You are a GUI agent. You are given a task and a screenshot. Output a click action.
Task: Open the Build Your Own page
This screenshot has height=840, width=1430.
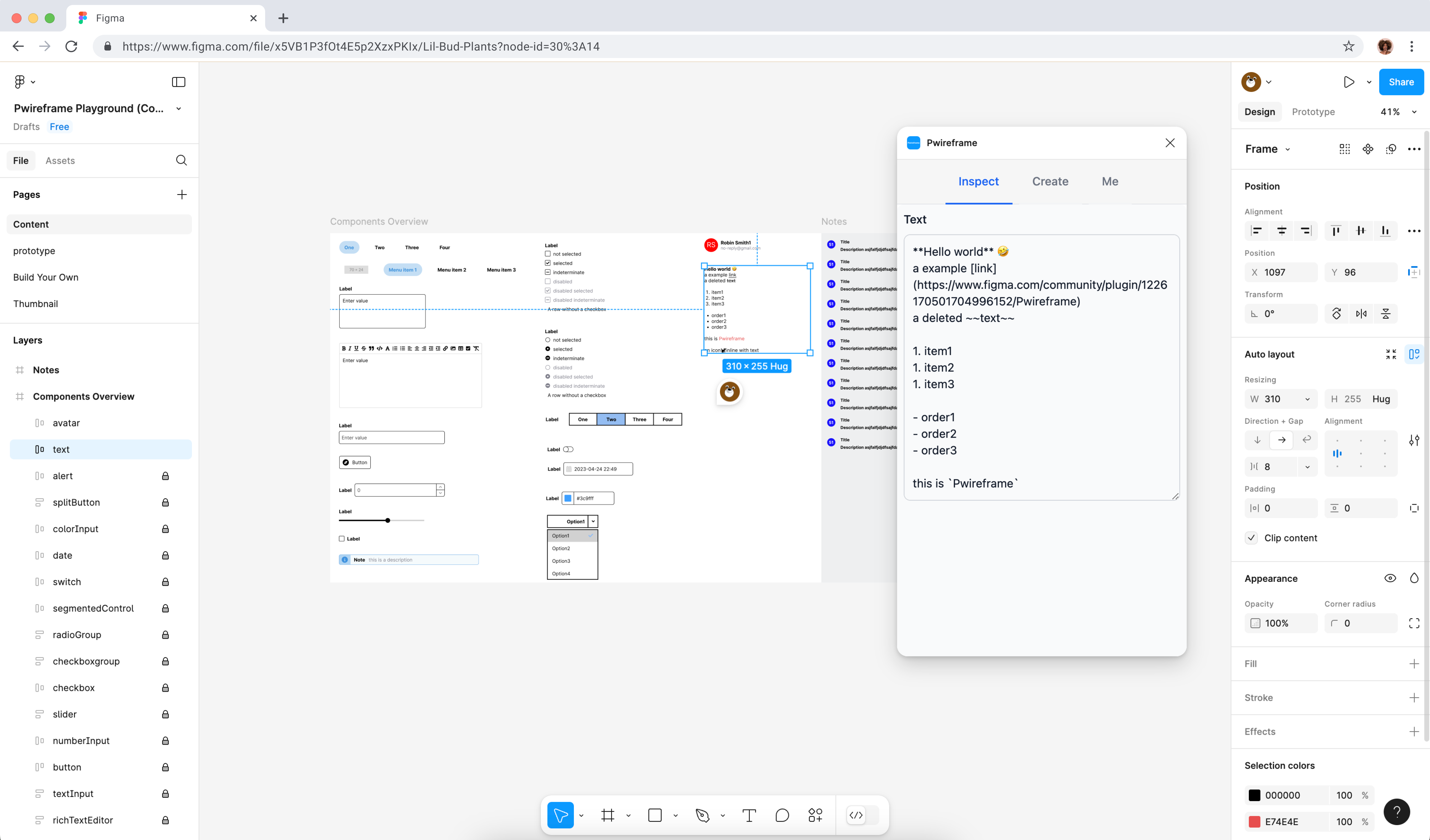45,277
